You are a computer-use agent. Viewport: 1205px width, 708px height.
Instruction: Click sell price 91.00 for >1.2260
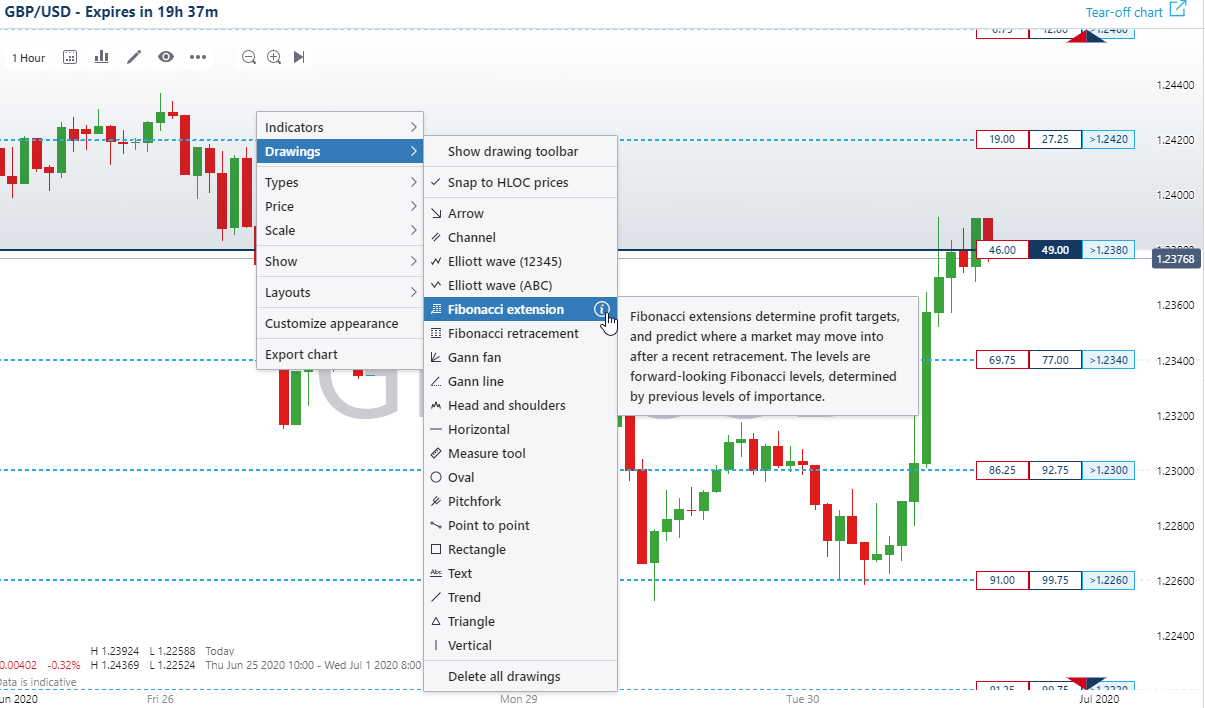pos(1002,580)
